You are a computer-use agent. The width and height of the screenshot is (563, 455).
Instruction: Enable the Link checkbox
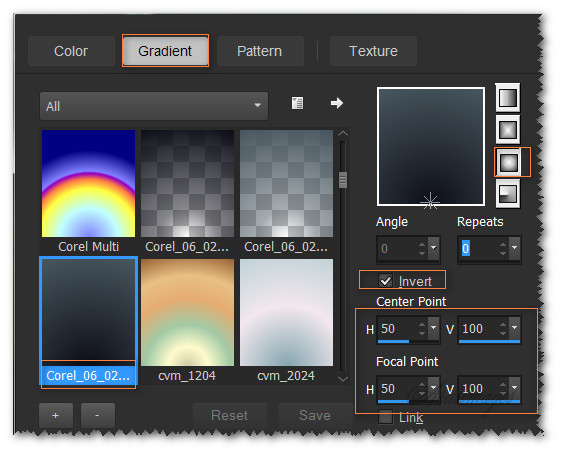pyautogui.click(x=386, y=417)
